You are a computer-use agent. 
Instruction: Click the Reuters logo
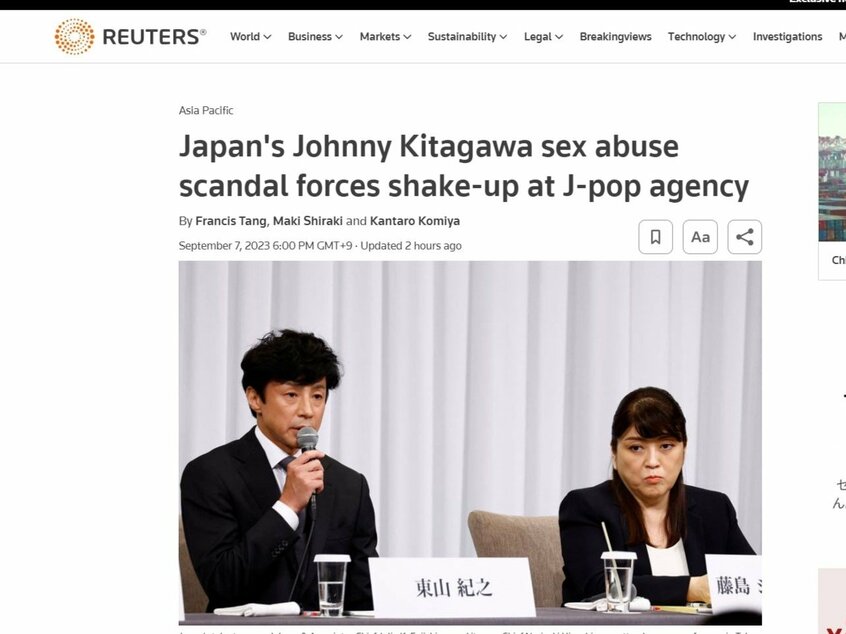[130, 37]
